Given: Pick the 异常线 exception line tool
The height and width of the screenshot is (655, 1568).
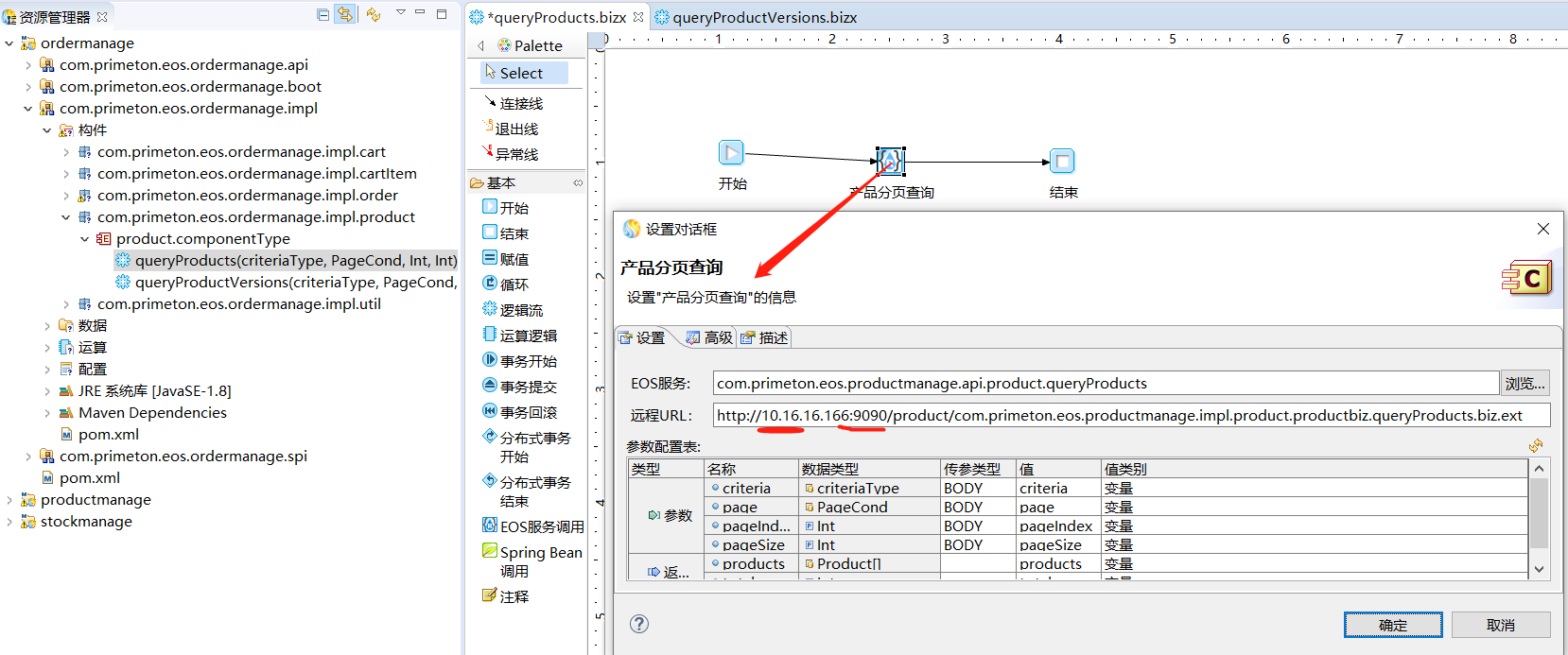Looking at the screenshot, I should tap(516, 154).
